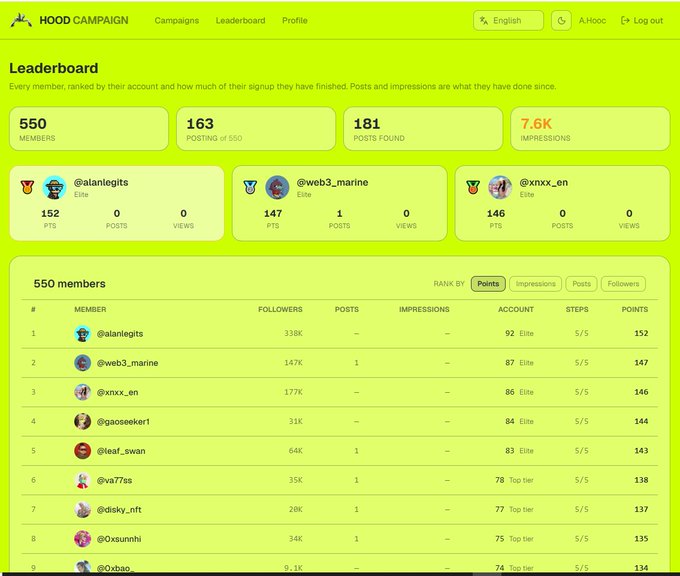Toggle dark mode moon icon
This screenshot has width=680, height=576.
click(x=561, y=20)
